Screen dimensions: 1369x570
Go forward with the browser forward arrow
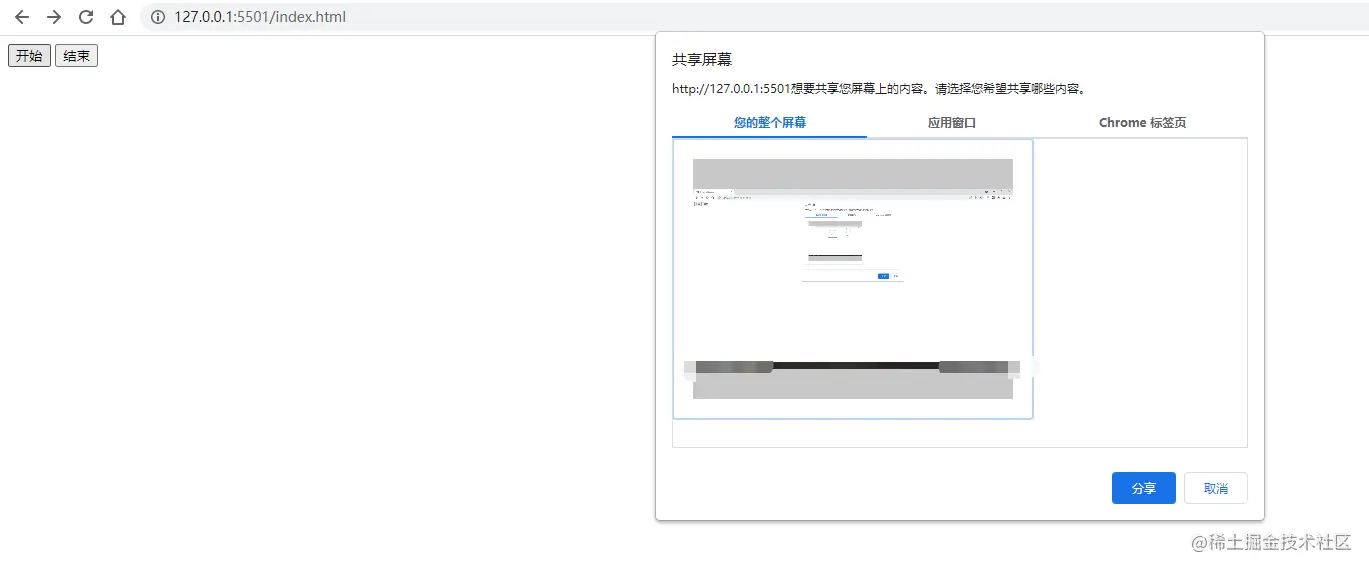point(54,17)
